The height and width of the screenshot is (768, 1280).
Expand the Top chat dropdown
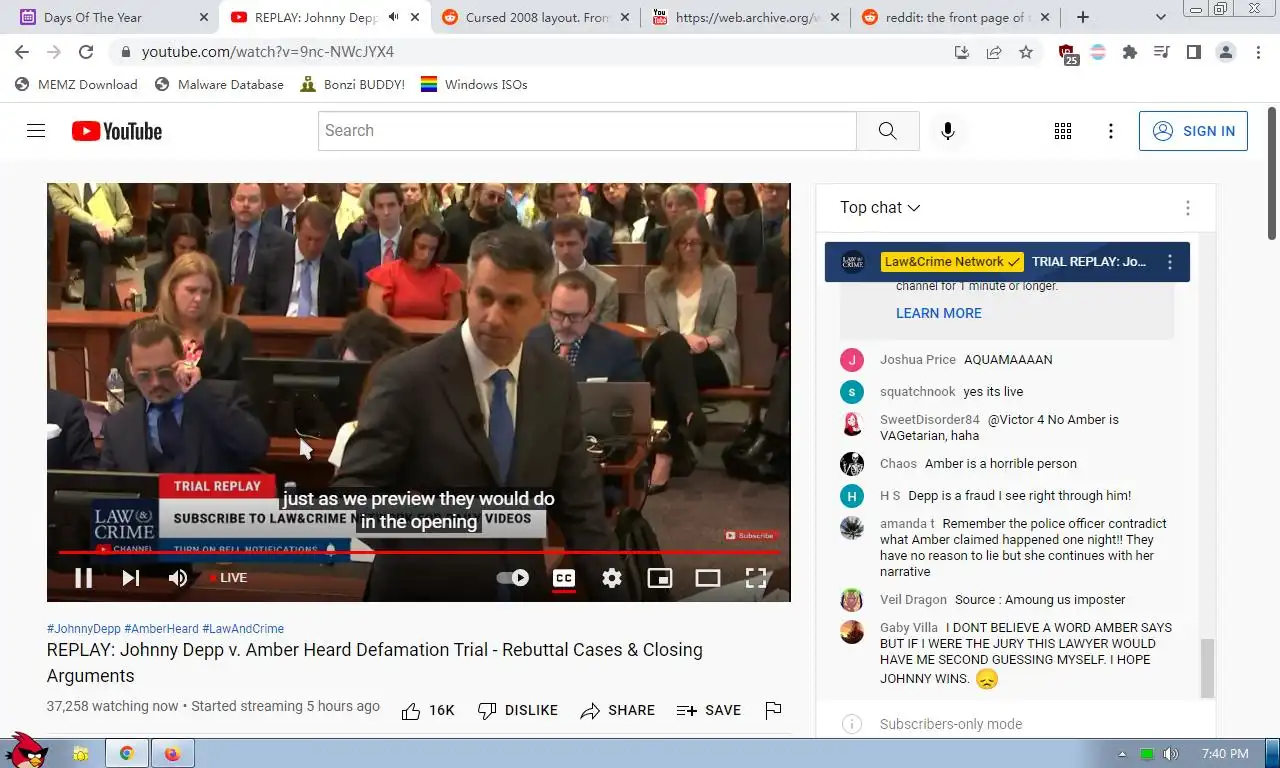880,208
